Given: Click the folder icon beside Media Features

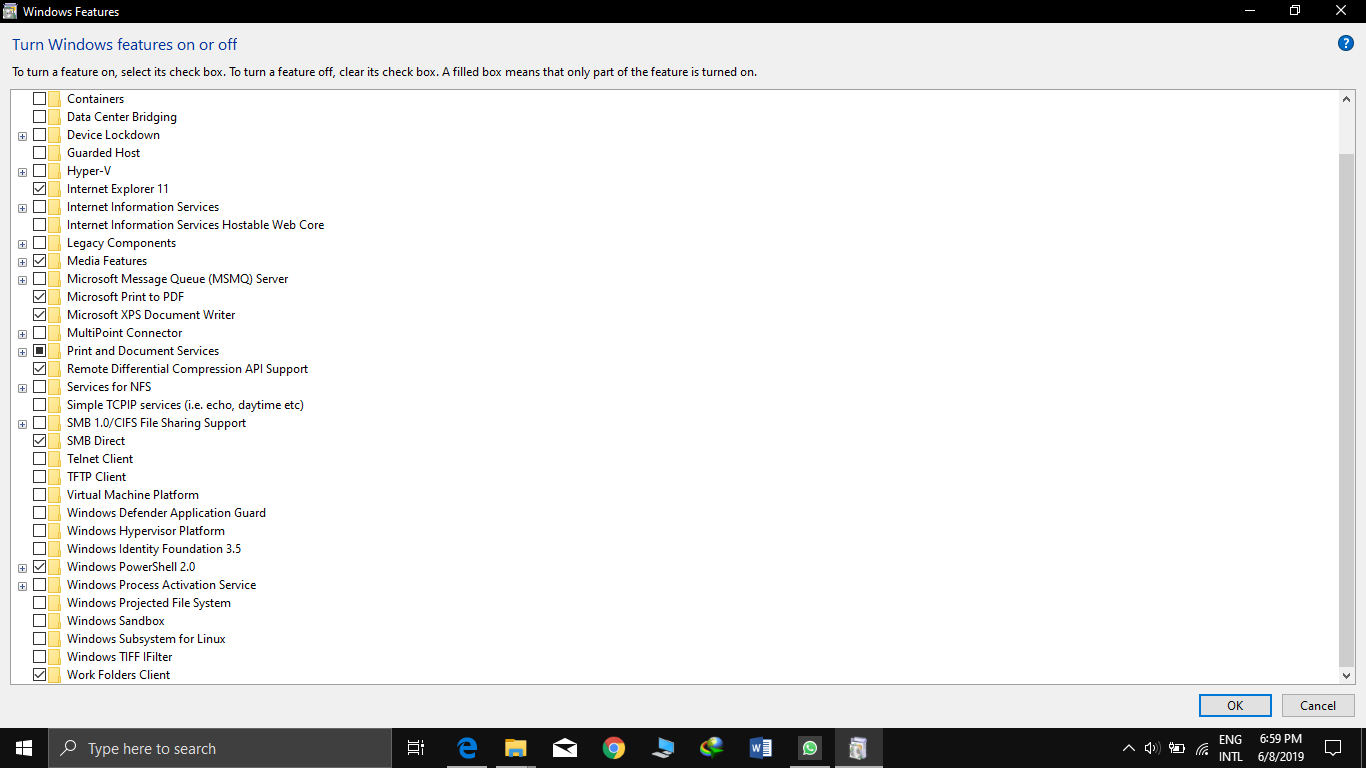Looking at the screenshot, I should pyautogui.click(x=55, y=261).
